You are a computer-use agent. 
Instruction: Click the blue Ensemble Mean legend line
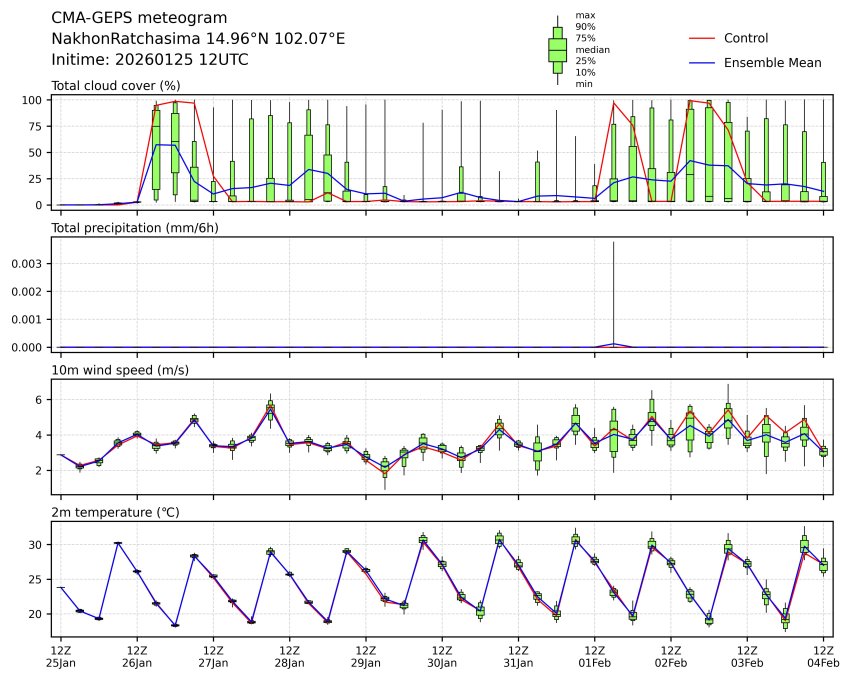pyautogui.click(x=703, y=62)
